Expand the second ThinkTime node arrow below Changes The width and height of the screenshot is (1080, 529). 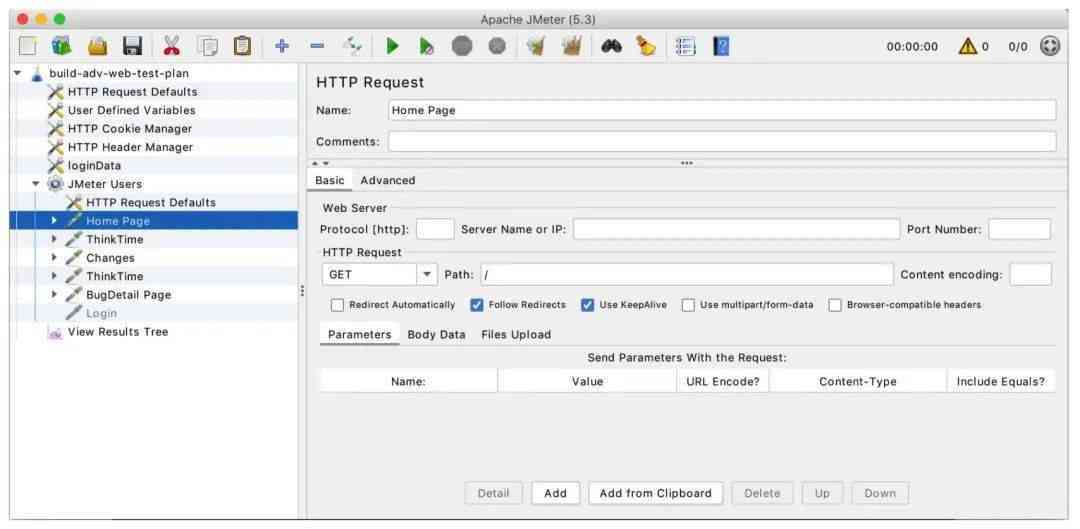[54, 276]
